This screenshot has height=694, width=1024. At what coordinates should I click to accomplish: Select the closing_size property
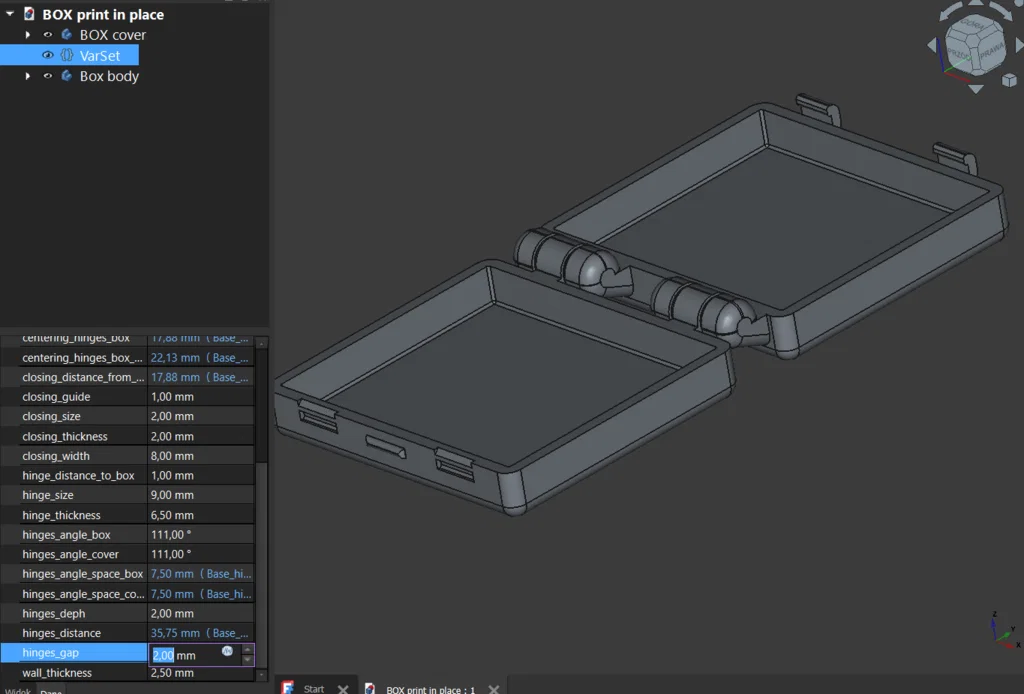[52, 416]
